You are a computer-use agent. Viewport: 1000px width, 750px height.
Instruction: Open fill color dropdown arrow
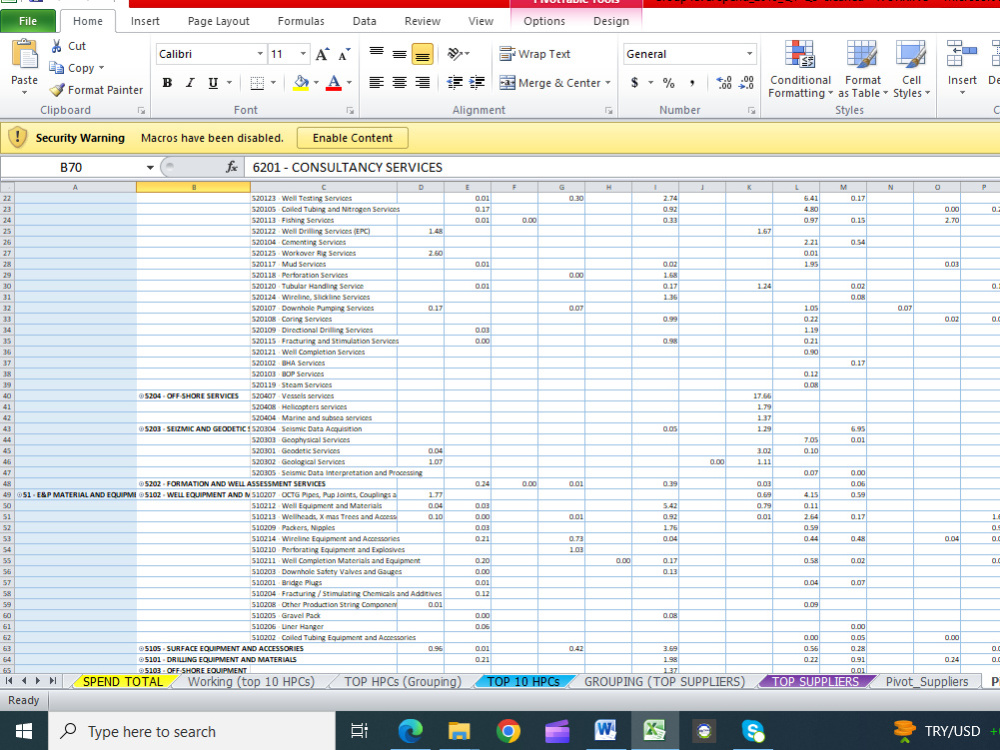pyautogui.click(x=316, y=83)
